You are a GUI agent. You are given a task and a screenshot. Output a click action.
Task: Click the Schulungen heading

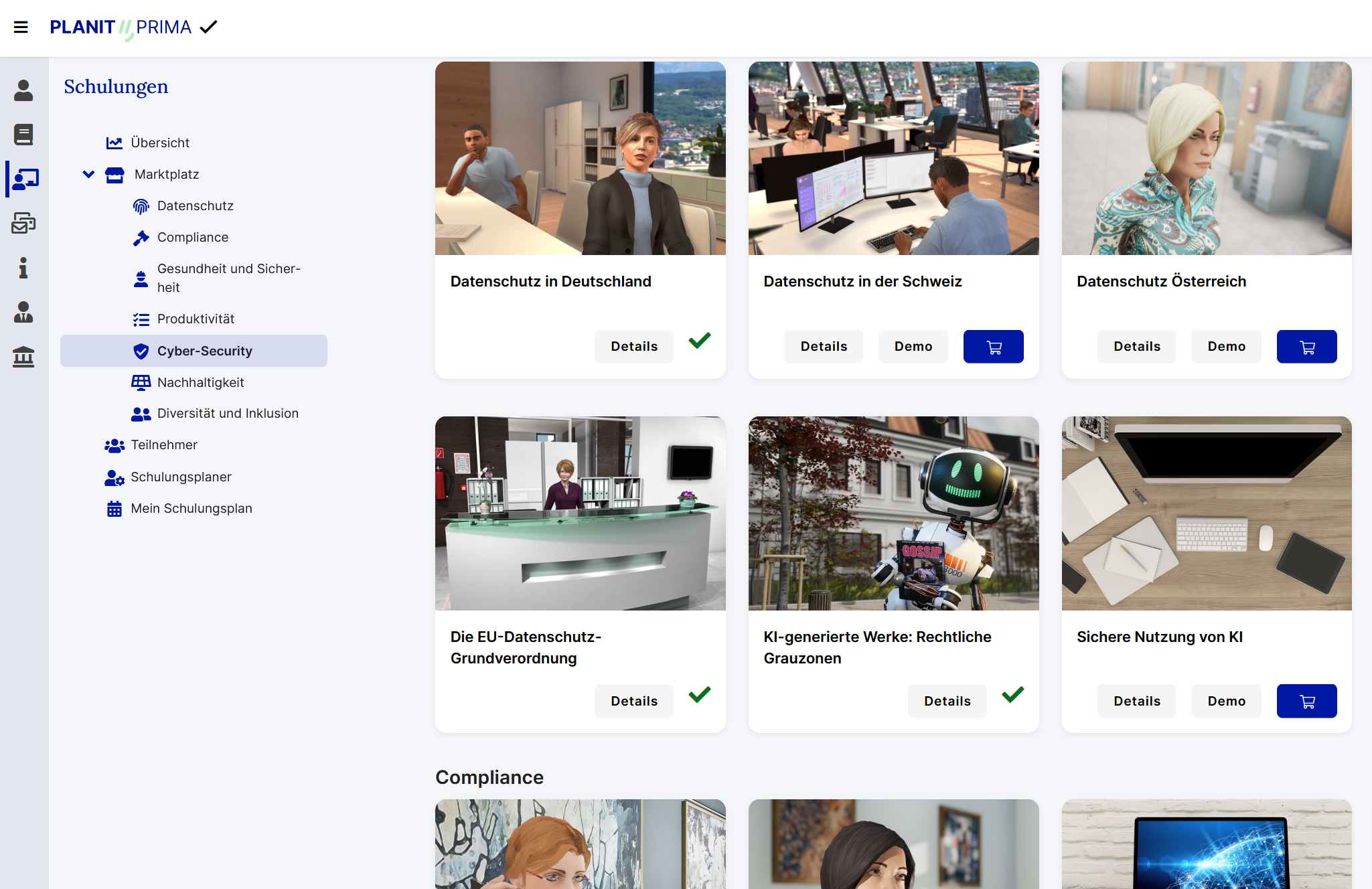[x=116, y=86]
